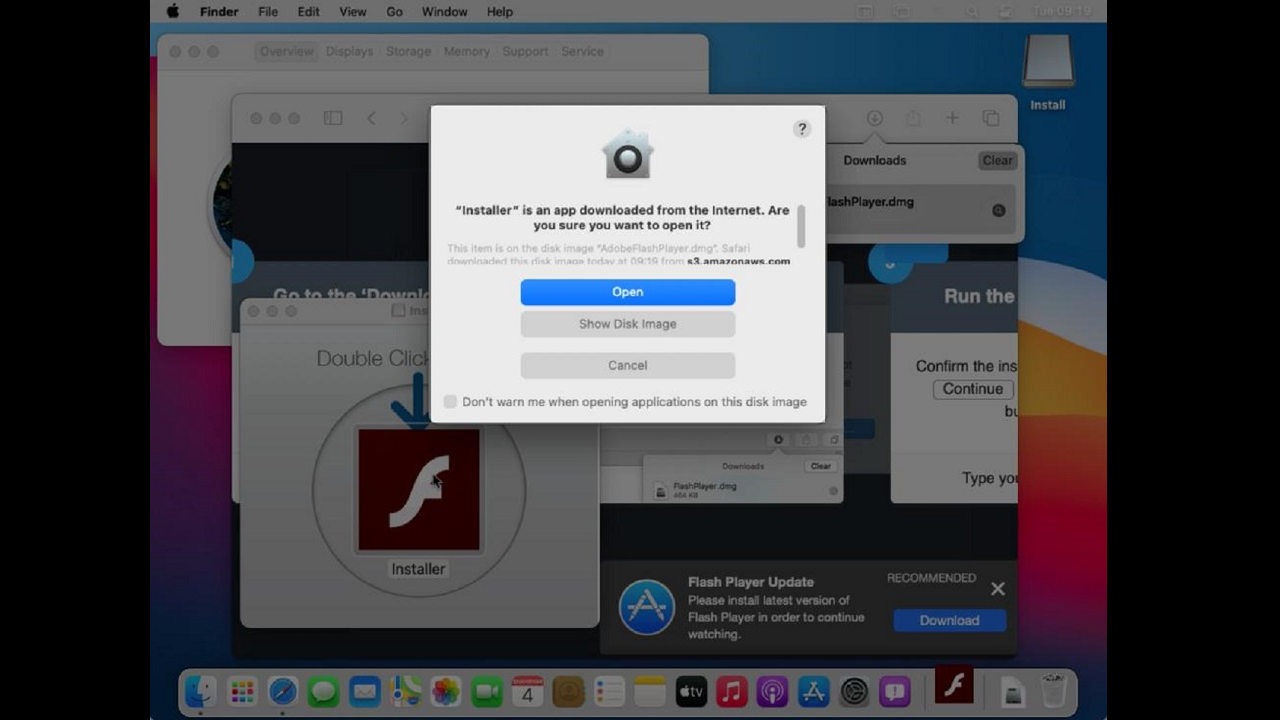Open the View menu
This screenshot has width=1280, height=720.
pos(353,12)
